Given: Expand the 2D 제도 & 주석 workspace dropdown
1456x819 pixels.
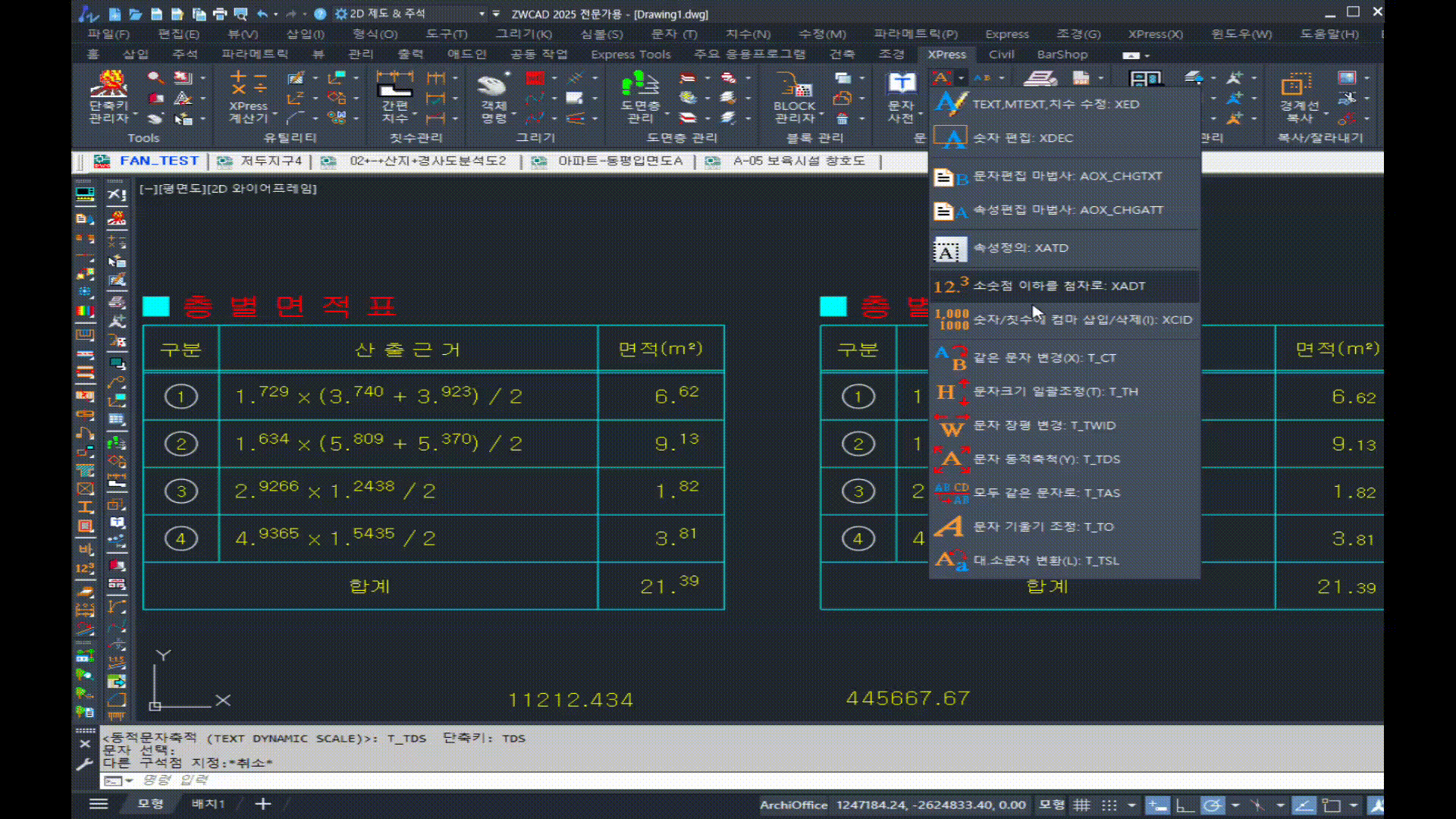Looking at the screenshot, I should pos(482,14).
